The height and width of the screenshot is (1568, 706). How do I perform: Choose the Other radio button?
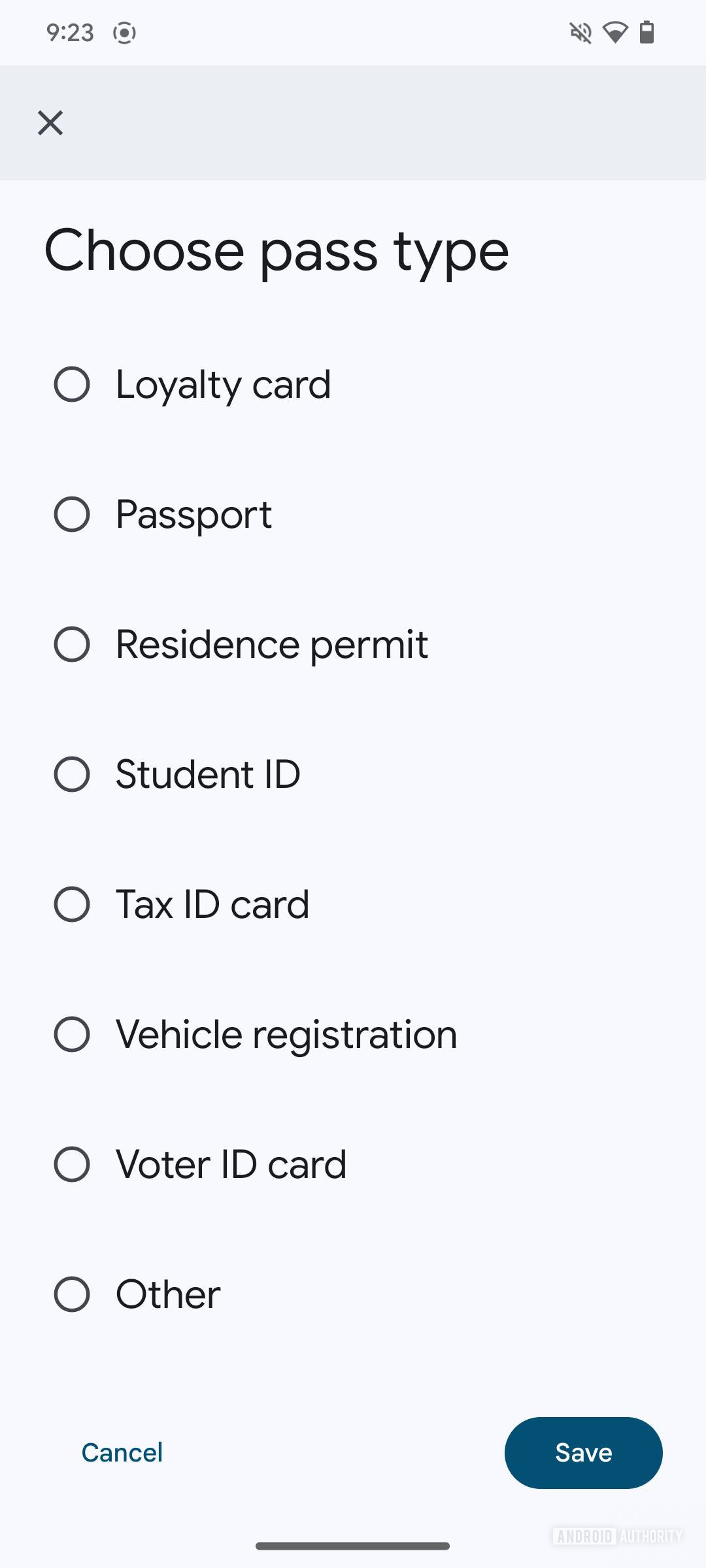click(x=72, y=1294)
